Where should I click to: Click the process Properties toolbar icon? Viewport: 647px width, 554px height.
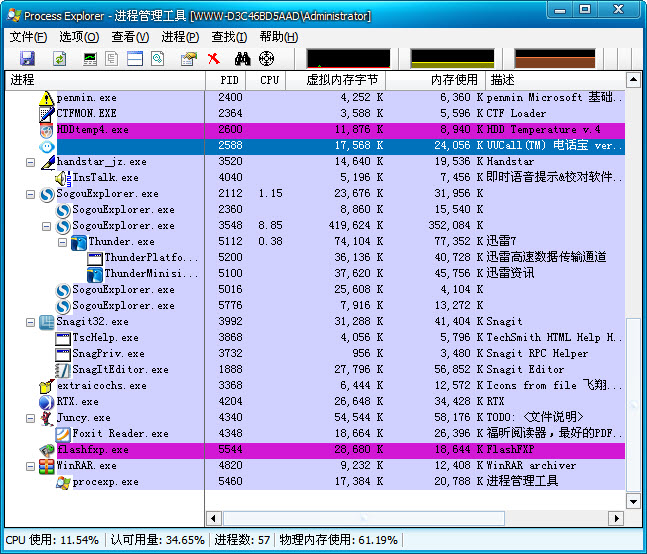188,59
